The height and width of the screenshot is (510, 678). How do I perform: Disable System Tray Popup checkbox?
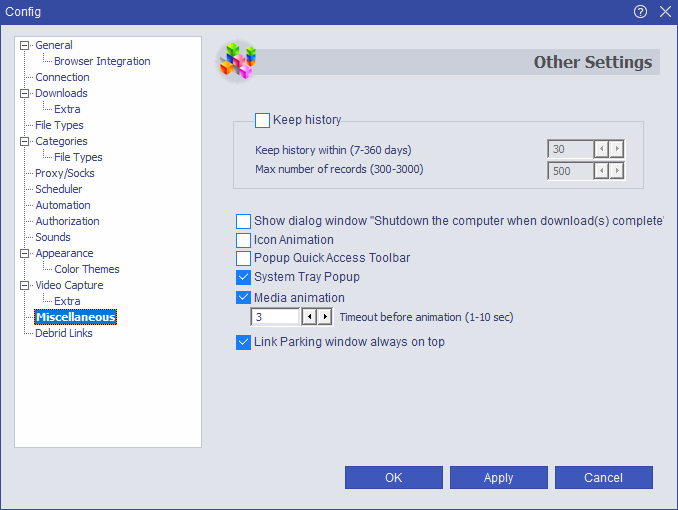pyautogui.click(x=243, y=277)
